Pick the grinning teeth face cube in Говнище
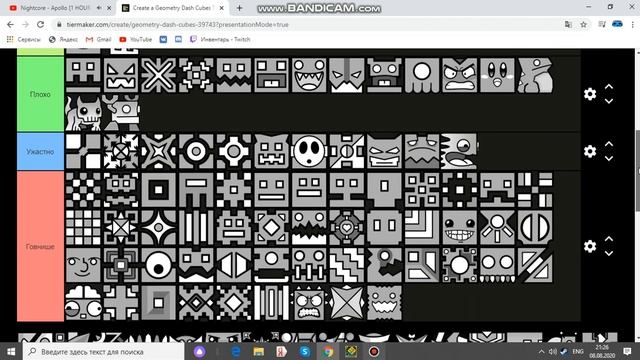Image resolution: width=640 pixels, height=360 pixels. click(460, 227)
